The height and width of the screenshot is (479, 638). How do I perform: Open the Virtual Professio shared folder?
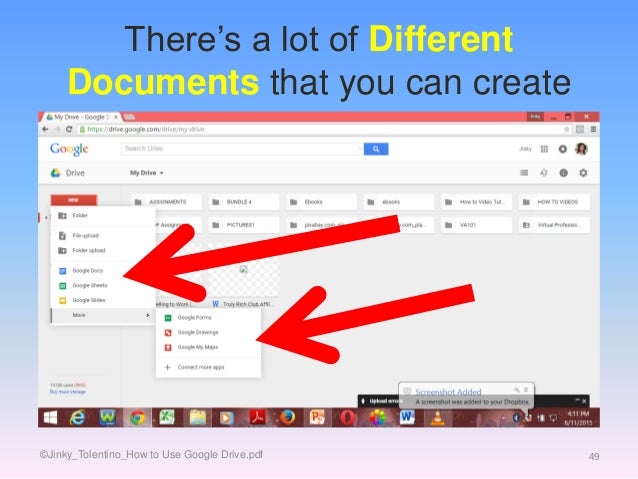(554, 225)
